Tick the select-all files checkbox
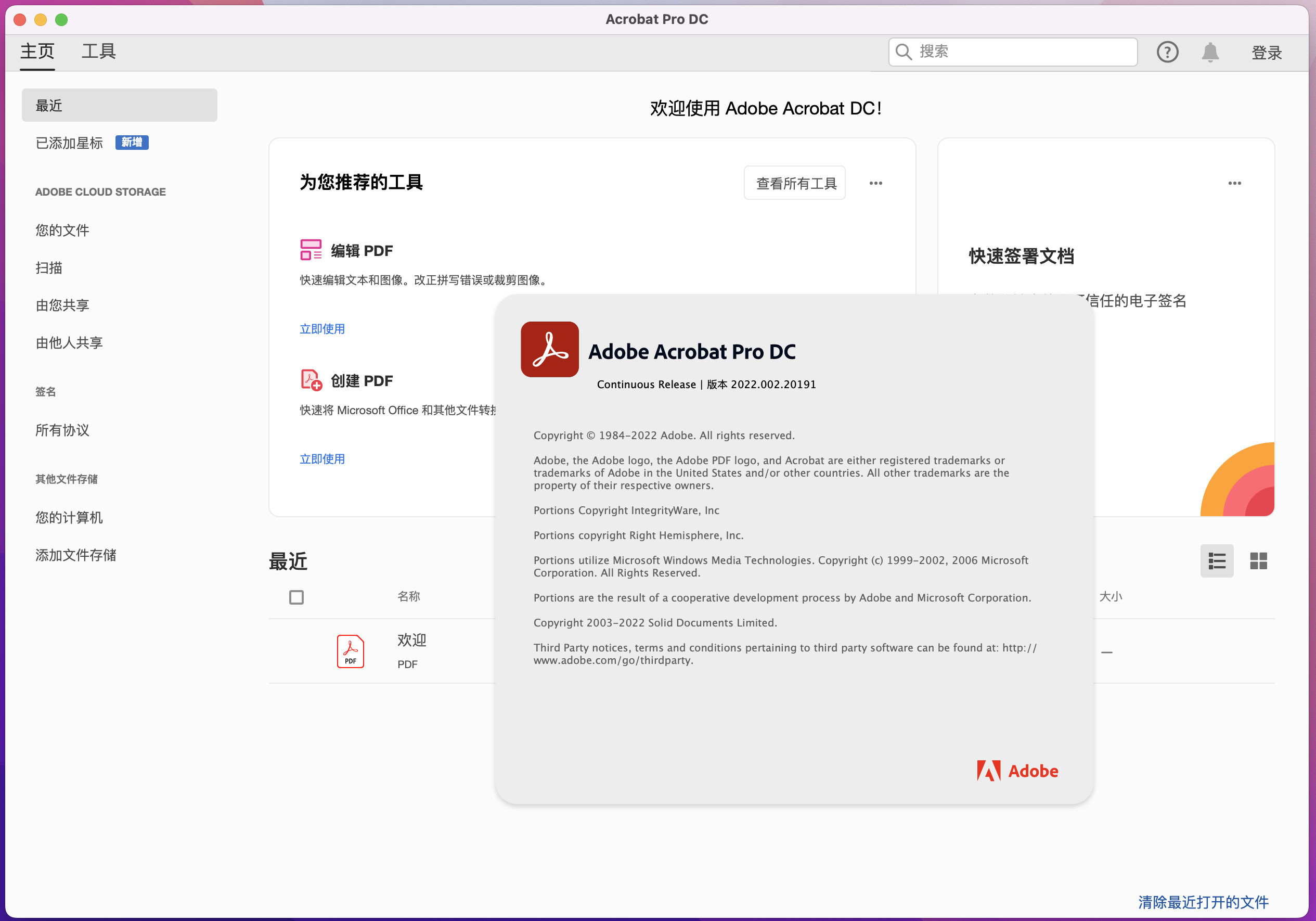Image resolution: width=1316 pixels, height=921 pixels. (296, 597)
